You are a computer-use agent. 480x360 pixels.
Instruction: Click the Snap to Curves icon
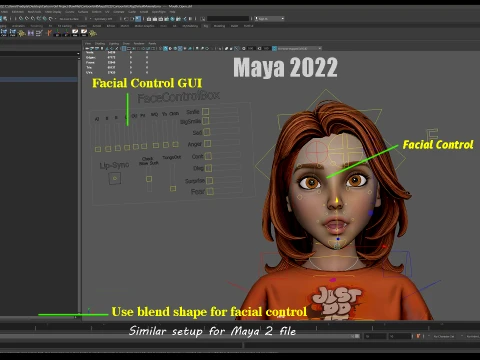pos(27,18)
